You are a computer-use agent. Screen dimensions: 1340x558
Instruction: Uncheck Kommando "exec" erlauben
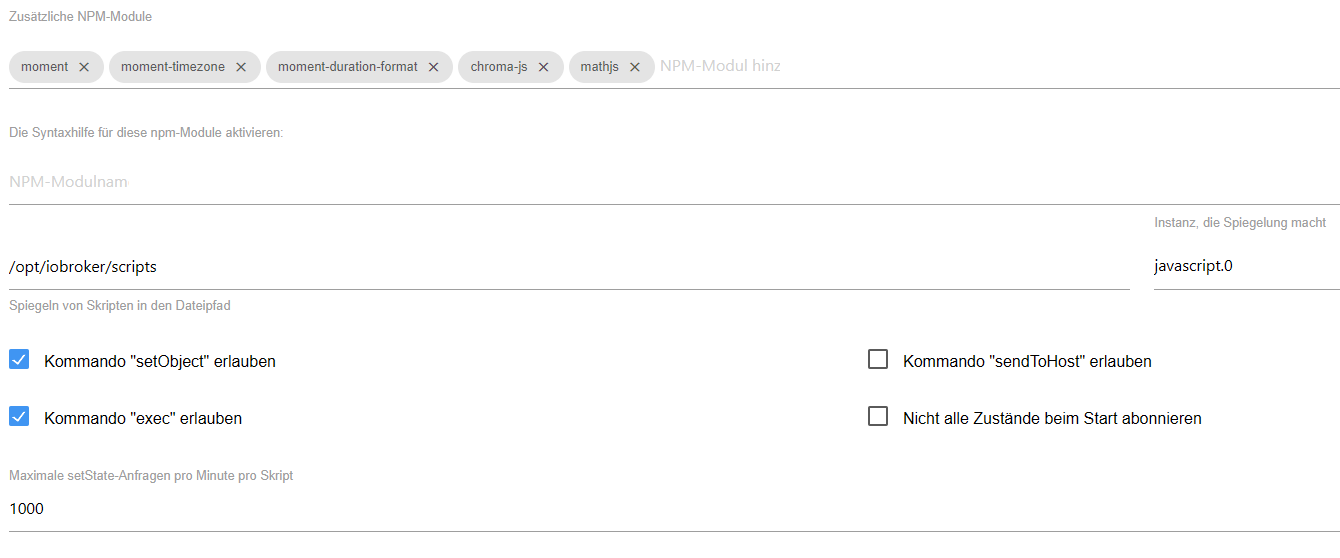[x=19, y=417]
